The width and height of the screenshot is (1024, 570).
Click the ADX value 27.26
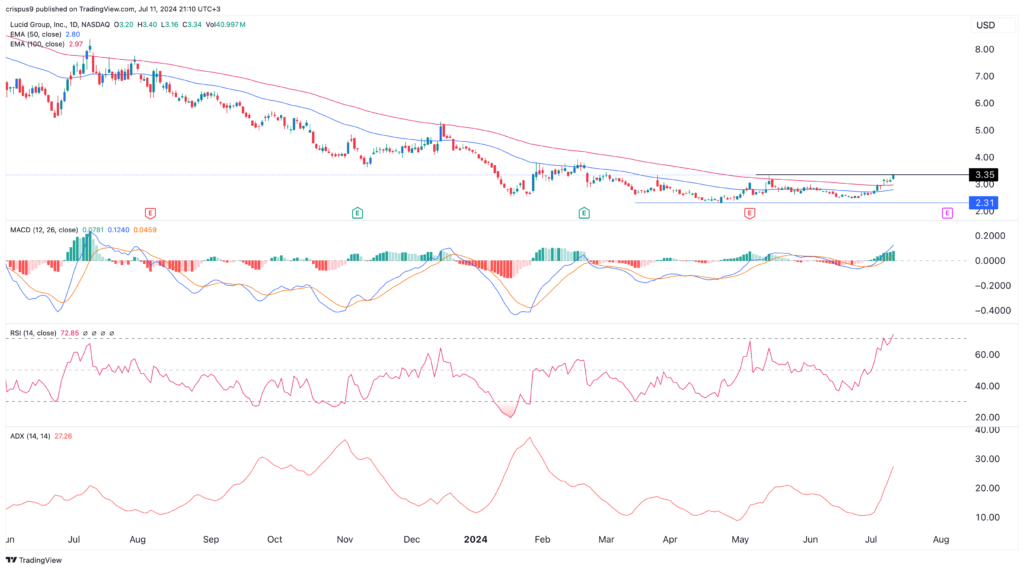(x=63, y=436)
